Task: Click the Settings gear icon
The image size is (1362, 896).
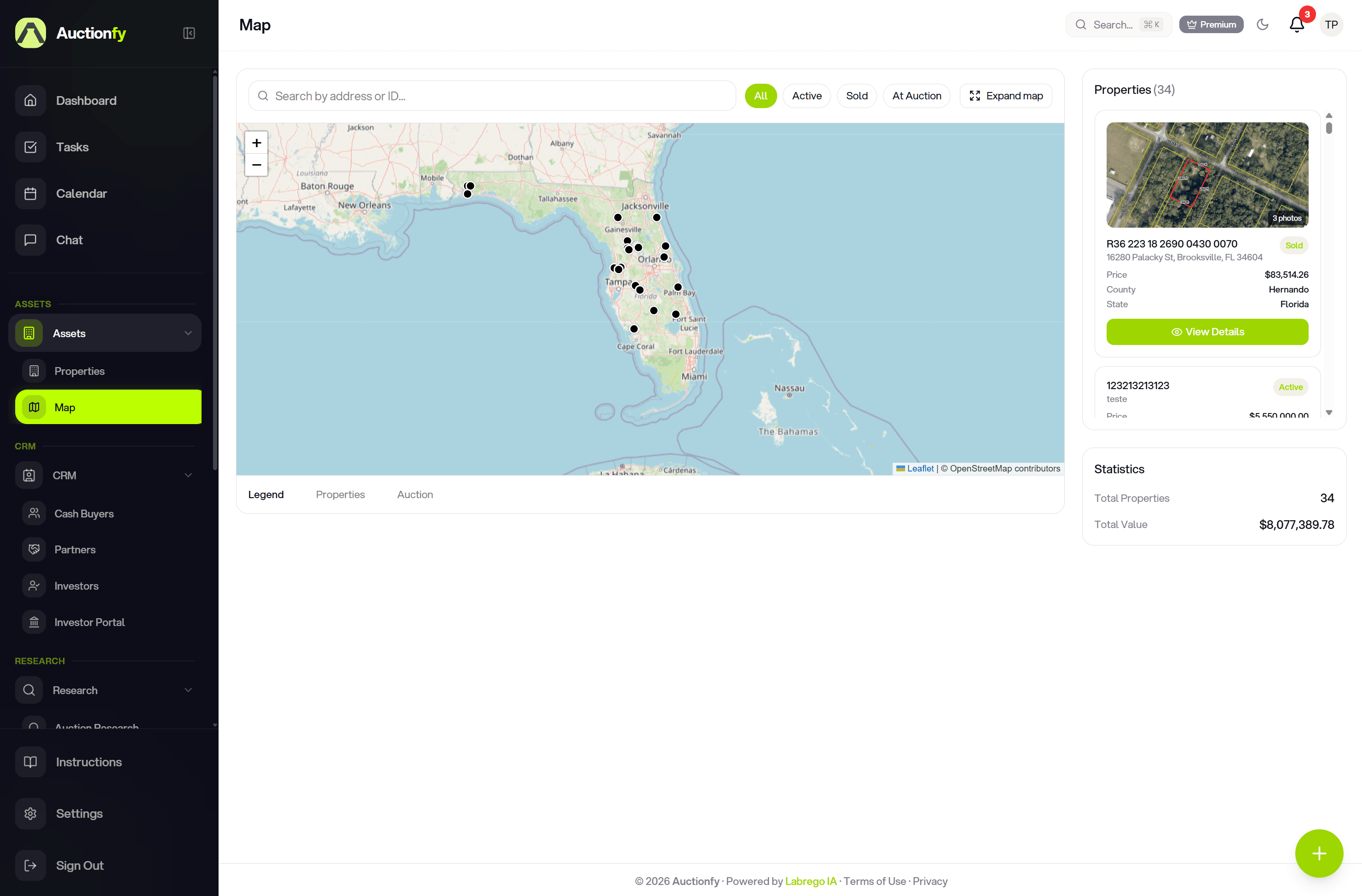Action: (x=30, y=813)
